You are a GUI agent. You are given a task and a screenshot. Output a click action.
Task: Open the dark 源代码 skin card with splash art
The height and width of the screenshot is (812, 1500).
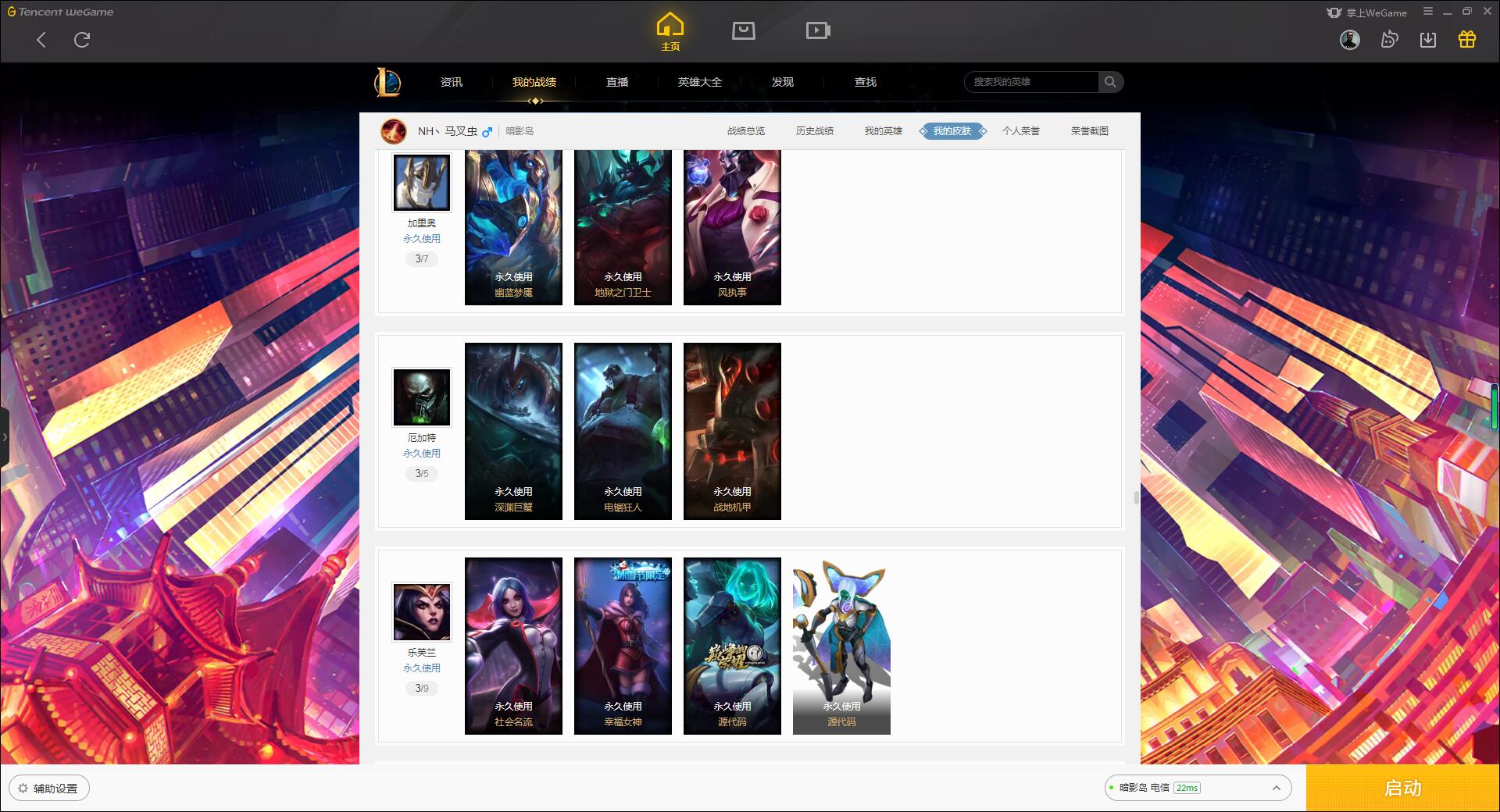click(732, 646)
